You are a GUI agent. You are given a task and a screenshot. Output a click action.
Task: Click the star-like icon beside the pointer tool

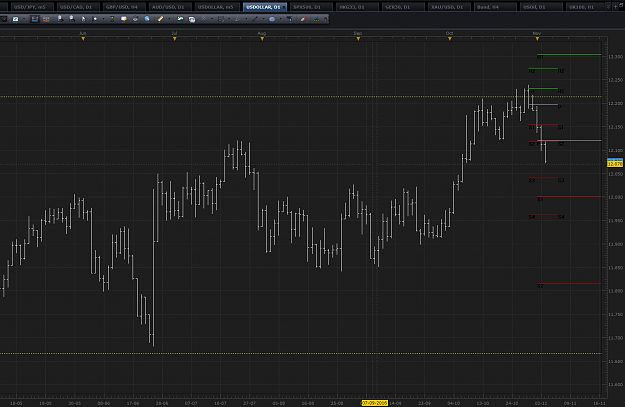[95, 19]
